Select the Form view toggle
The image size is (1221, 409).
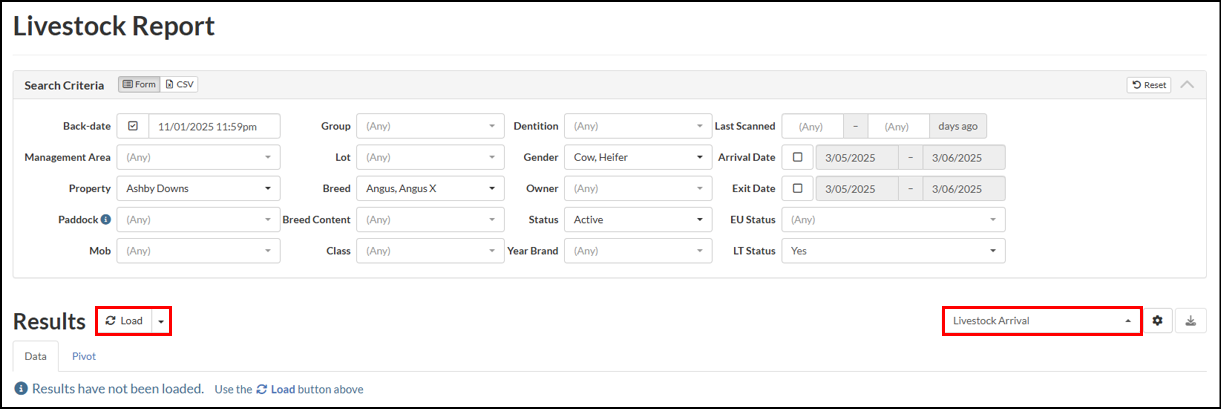pyautogui.click(x=139, y=85)
